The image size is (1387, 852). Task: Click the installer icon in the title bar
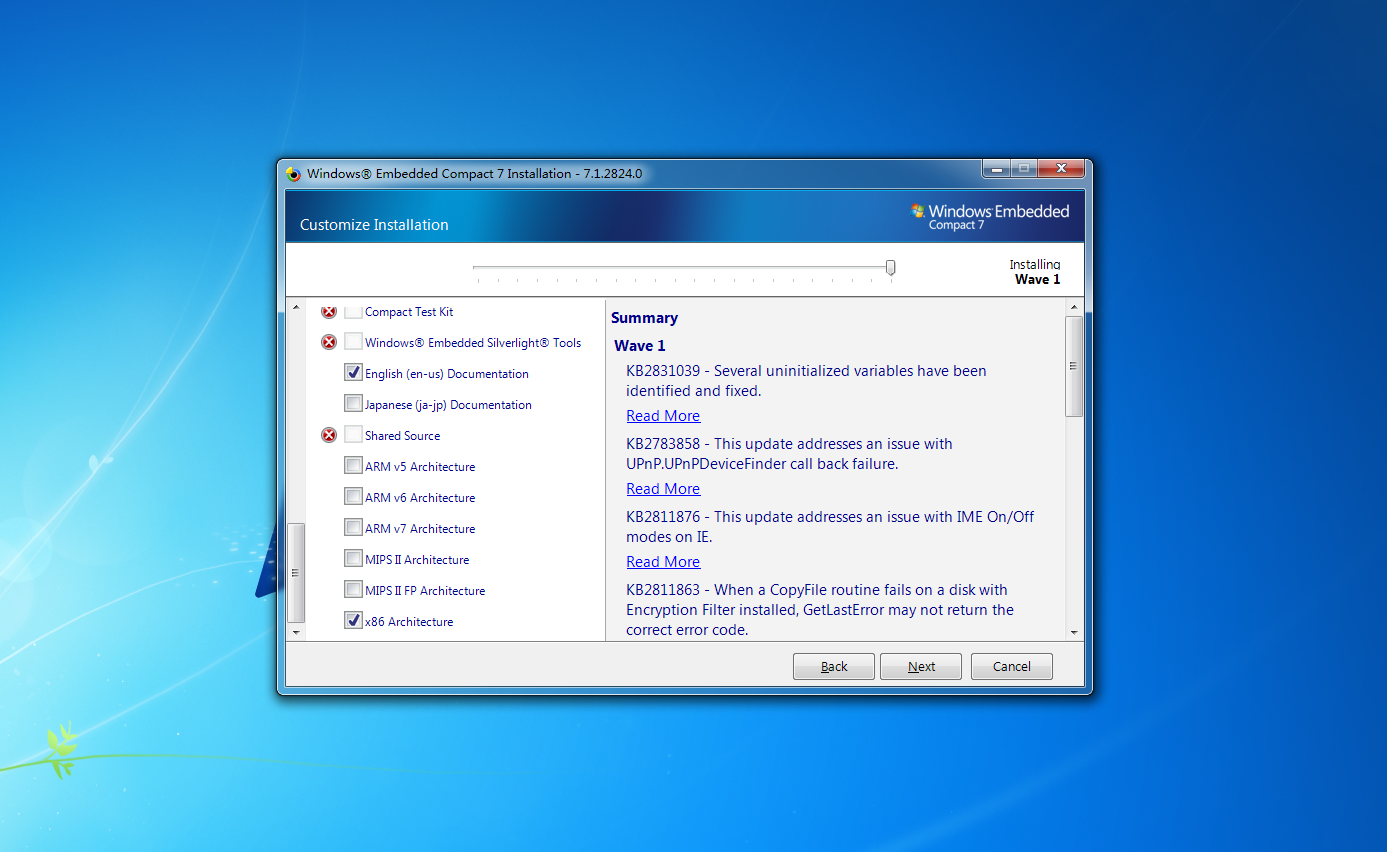tap(293, 173)
